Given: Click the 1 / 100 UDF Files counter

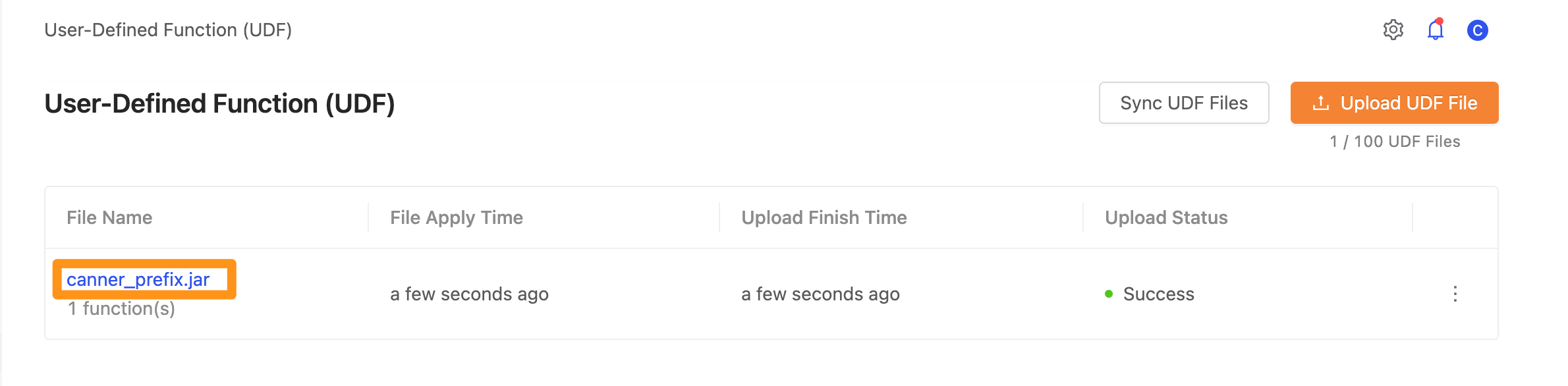Looking at the screenshot, I should click(1395, 142).
